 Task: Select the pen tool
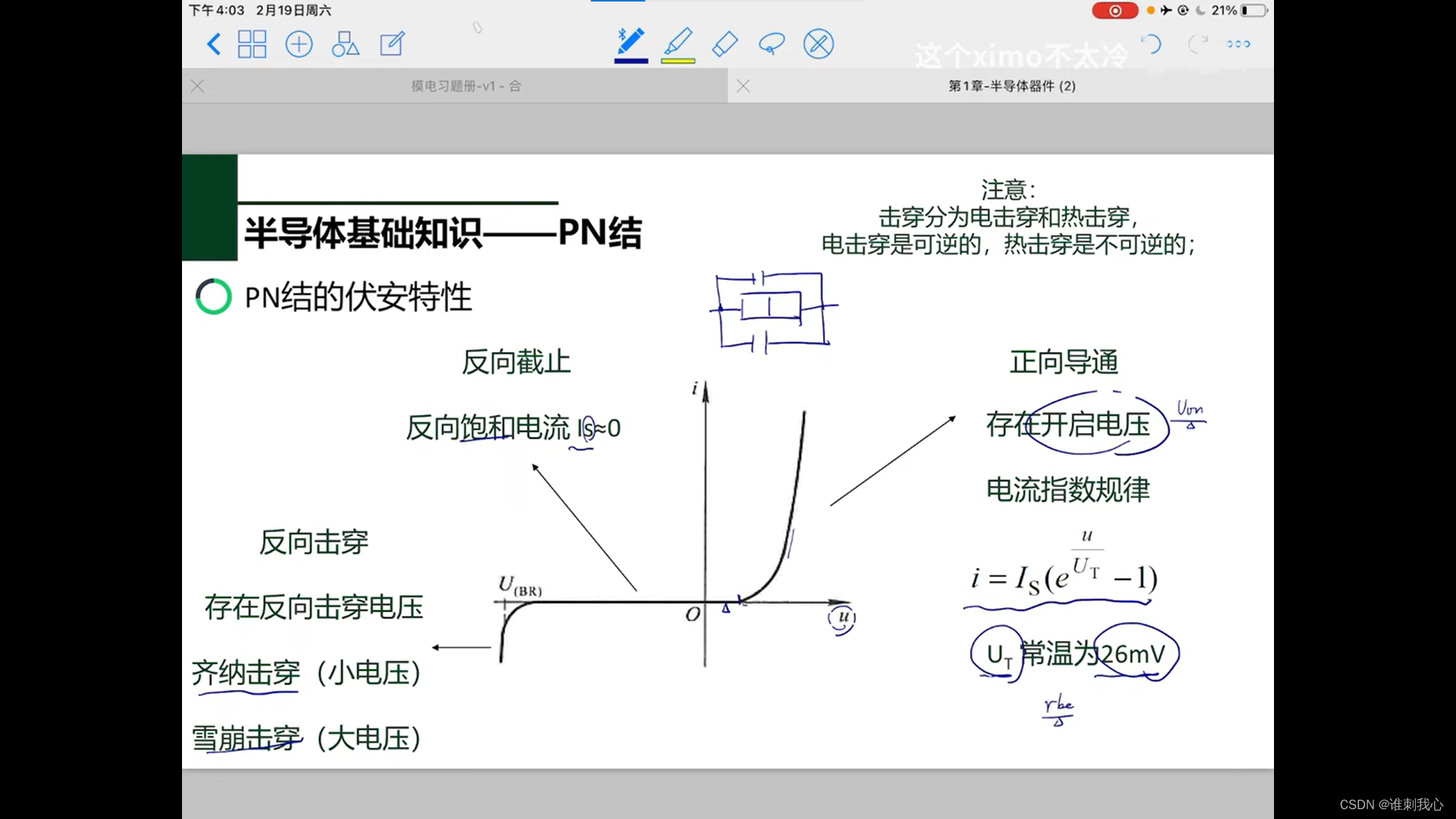[x=630, y=41]
